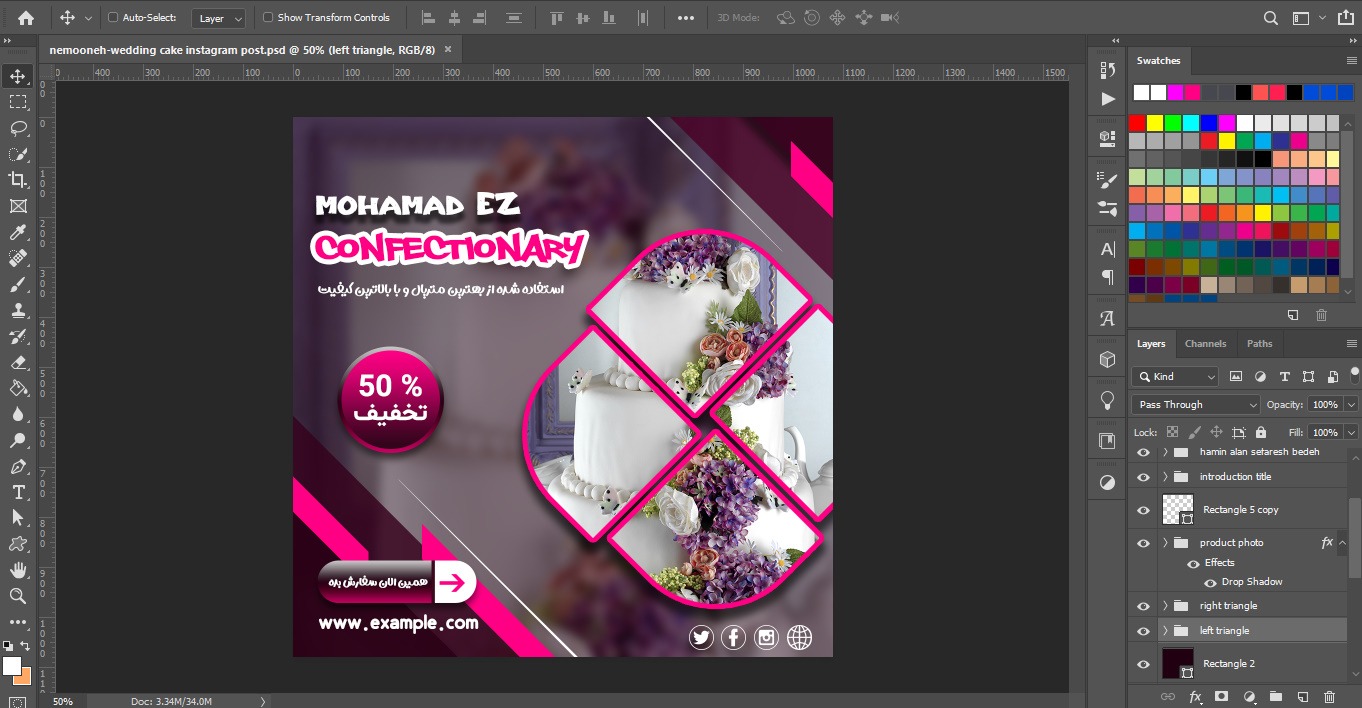
Task: Check Show Transform Controls
Action: pyautogui.click(x=268, y=18)
